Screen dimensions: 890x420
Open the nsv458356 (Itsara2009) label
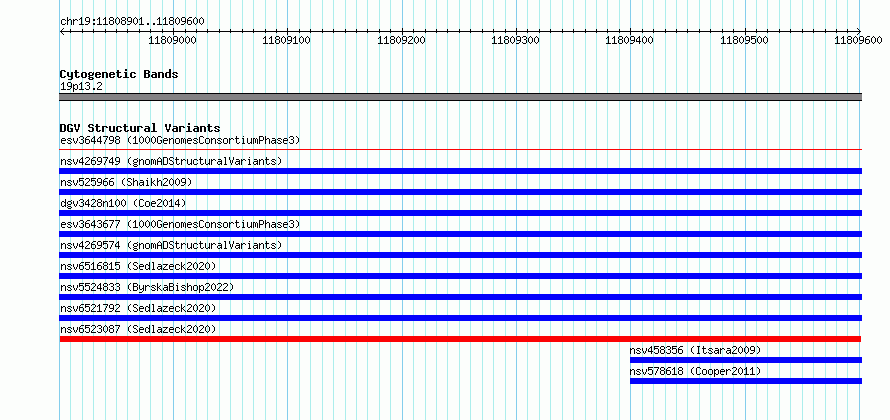(695, 350)
